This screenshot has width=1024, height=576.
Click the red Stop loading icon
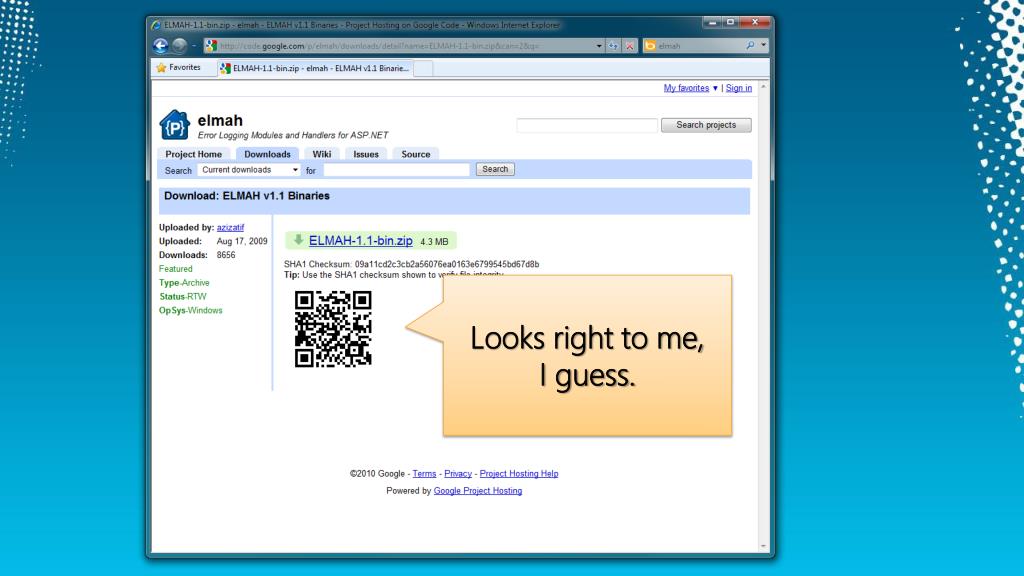(630, 46)
